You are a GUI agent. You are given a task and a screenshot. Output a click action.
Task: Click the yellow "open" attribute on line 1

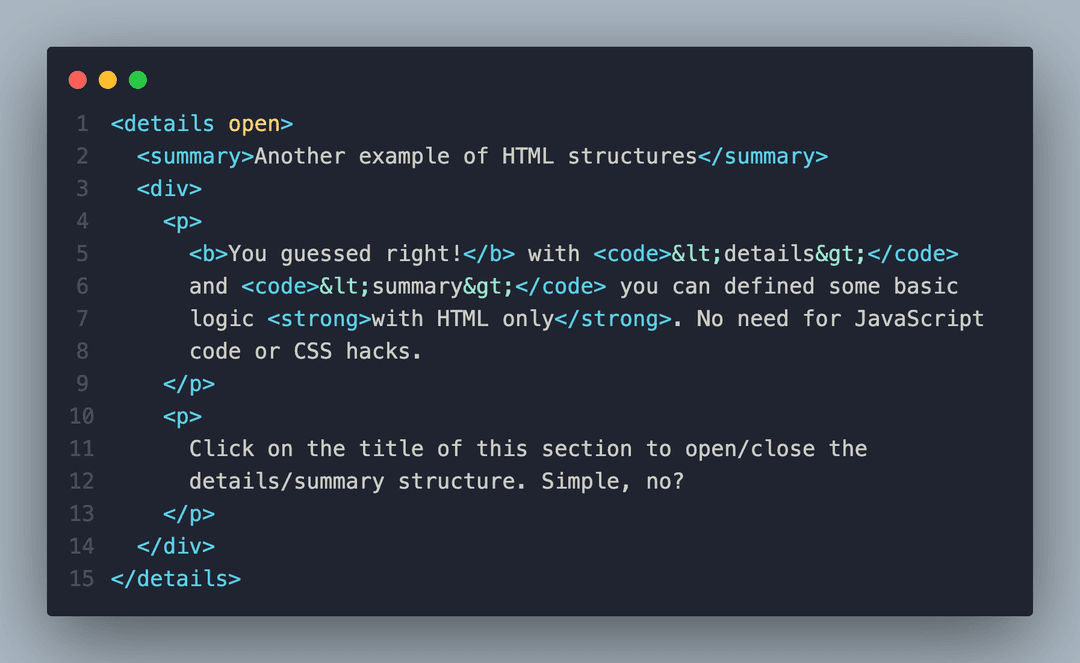pos(254,124)
